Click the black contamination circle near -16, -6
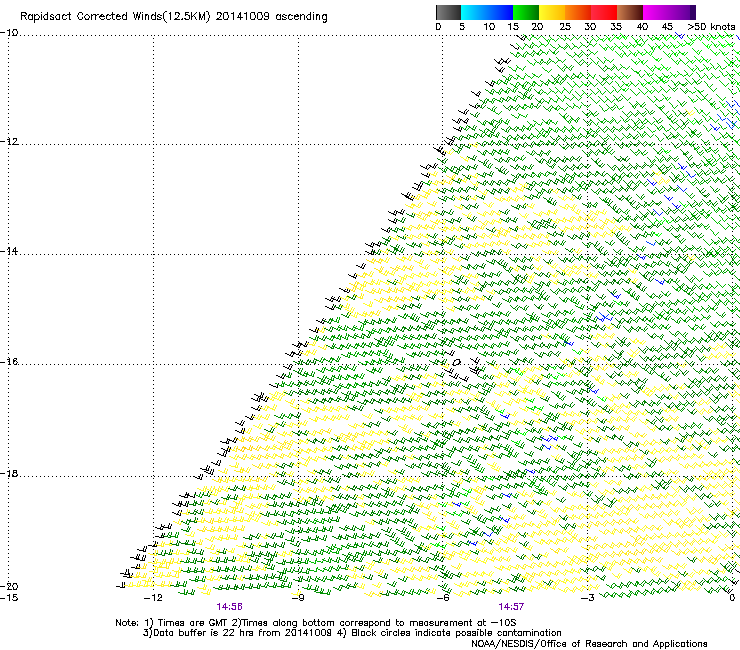The image size is (740, 650). (x=456, y=363)
